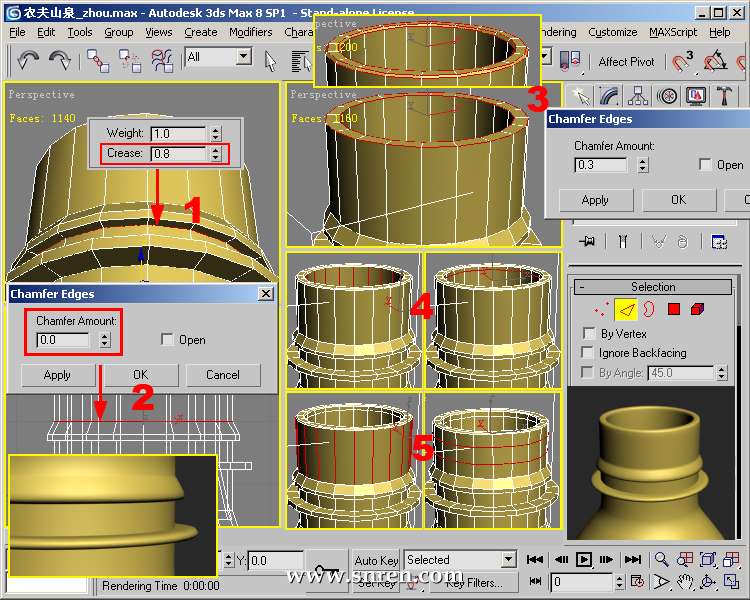The height and width of the screenshot is (600, 750).
Task: Open Configure Modifier Sets icon
Action: tap(719, 242)
